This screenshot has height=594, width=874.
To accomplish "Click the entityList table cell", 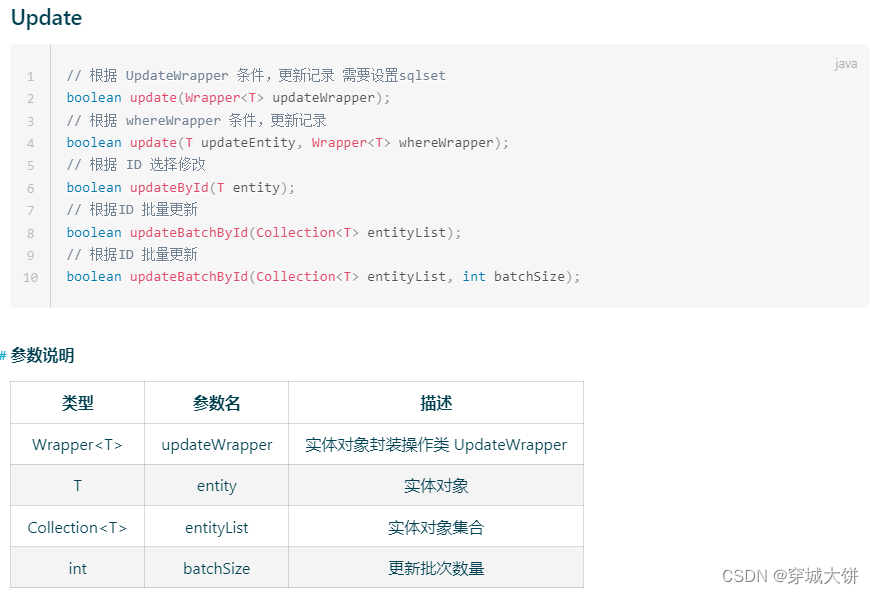I will pos(216,527).
